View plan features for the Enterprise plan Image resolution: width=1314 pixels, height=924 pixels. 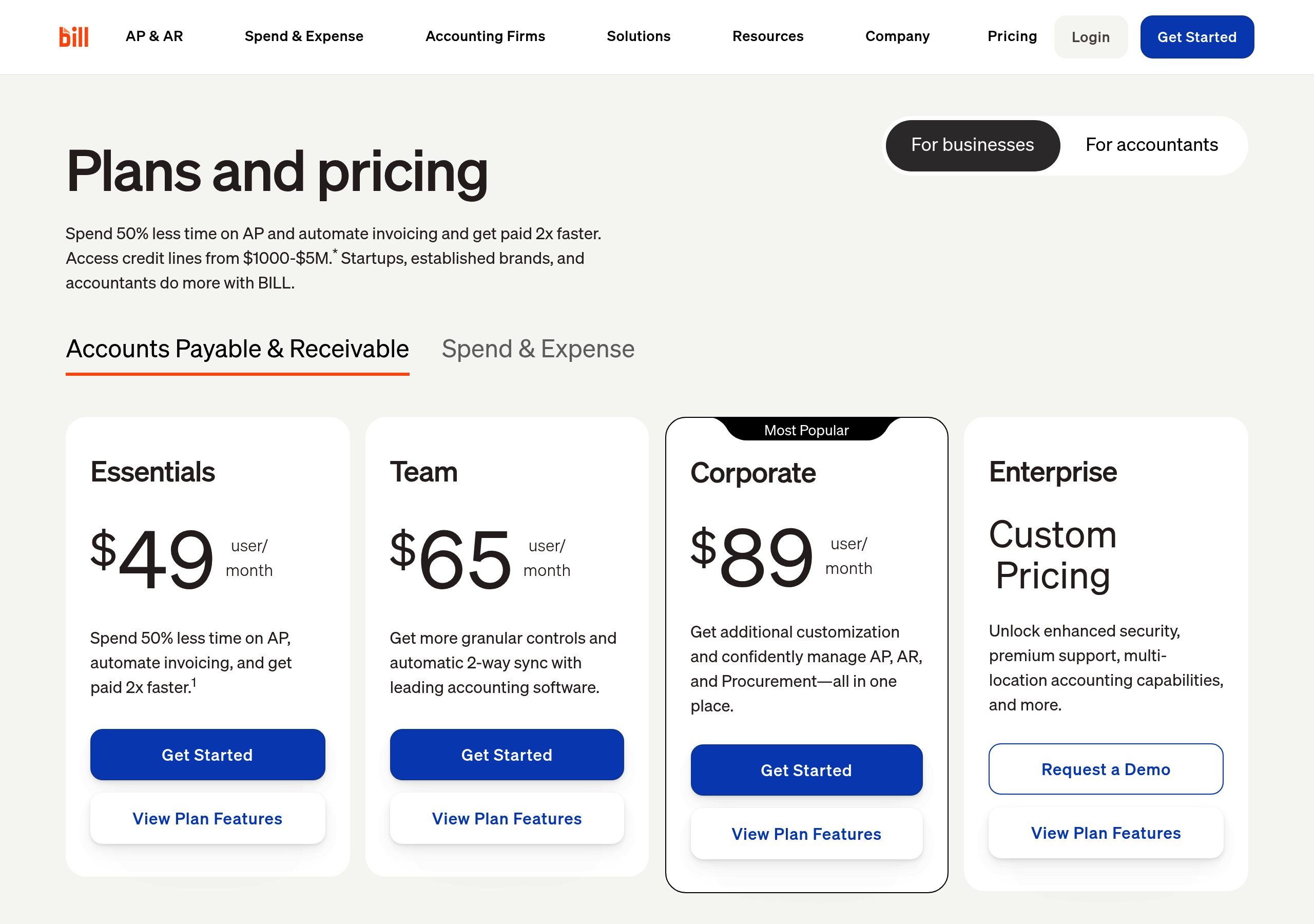pos(1105,833)
